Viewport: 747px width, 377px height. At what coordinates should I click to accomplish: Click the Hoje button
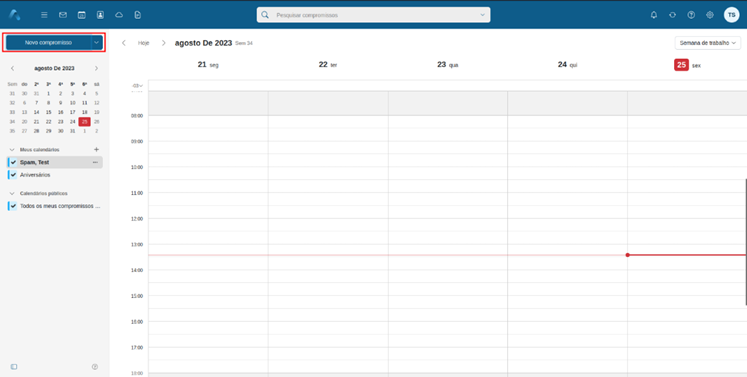[x=143, y=43]
